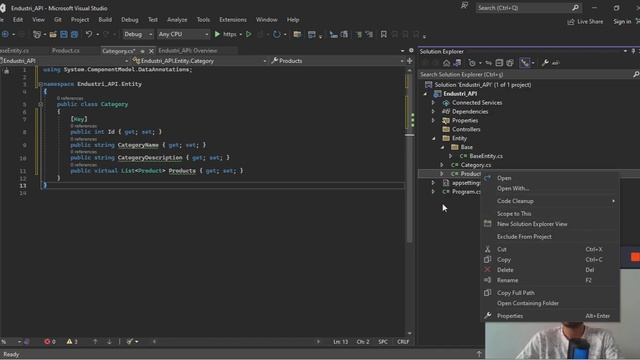Screen dimensions: 640x360
Task: Expand the Properties node in Solution Explorer
Action: 433,120
